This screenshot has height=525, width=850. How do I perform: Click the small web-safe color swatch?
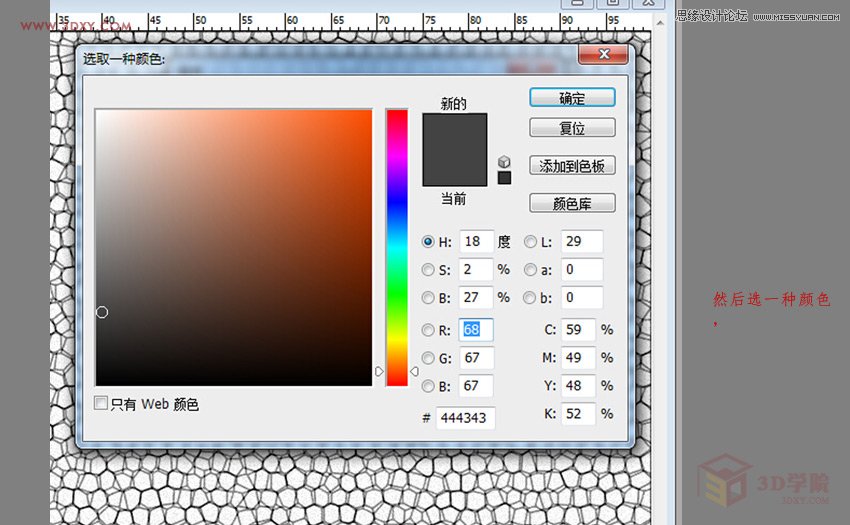click(504, 178)
